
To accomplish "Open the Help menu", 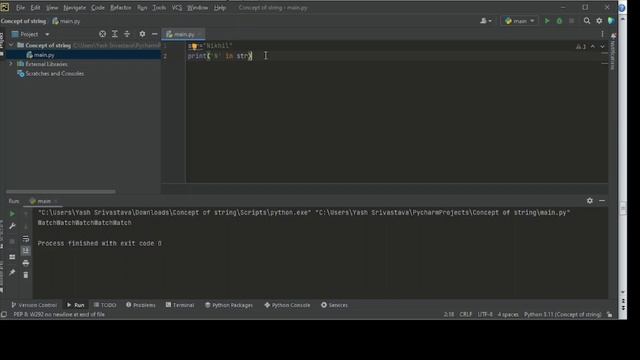I will [x=220, y=7].
